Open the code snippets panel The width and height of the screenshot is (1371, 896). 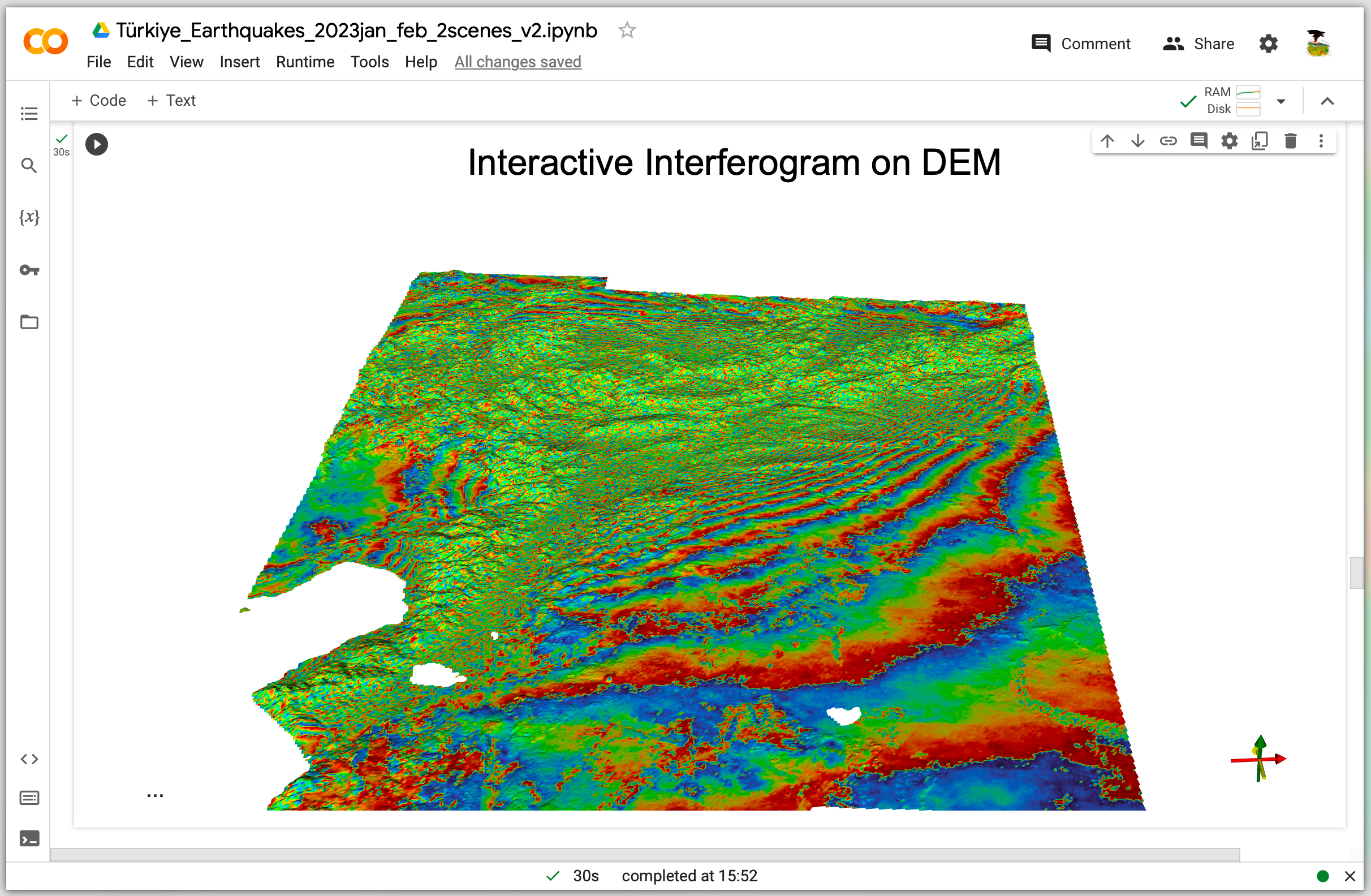click(x=29, y=759)
